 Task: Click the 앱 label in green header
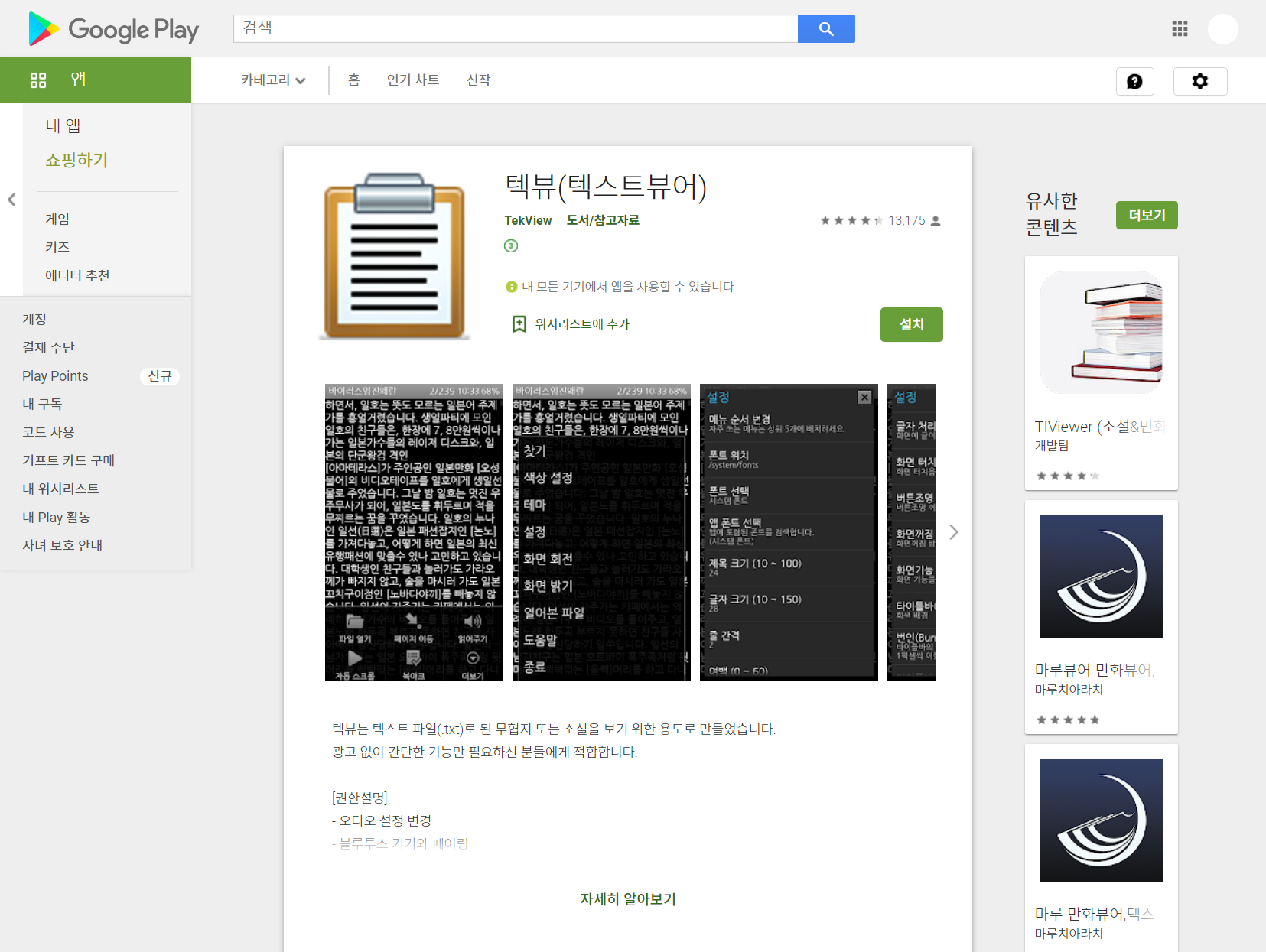[x=78, y=80]
